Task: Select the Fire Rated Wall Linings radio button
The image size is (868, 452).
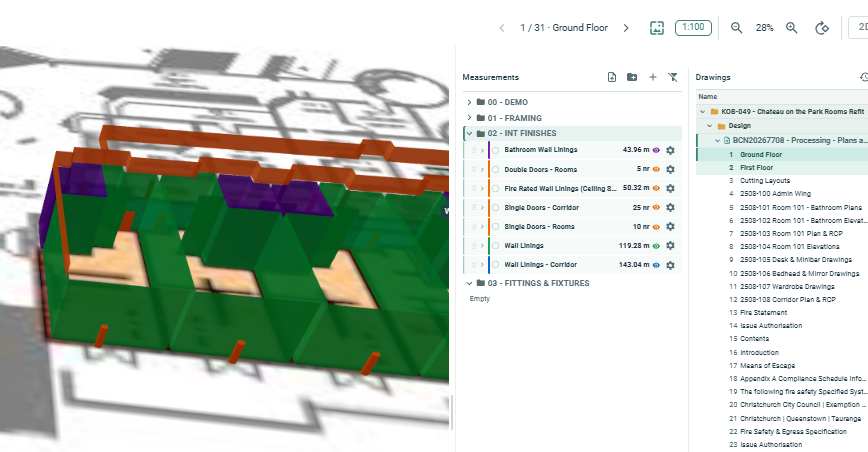Action: coord(495,188)
